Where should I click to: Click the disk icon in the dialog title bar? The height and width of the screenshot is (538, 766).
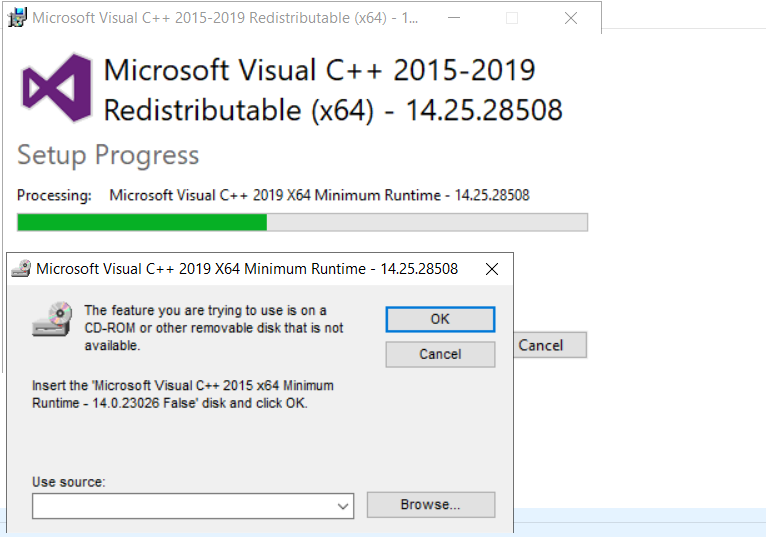tap(21, 269)
